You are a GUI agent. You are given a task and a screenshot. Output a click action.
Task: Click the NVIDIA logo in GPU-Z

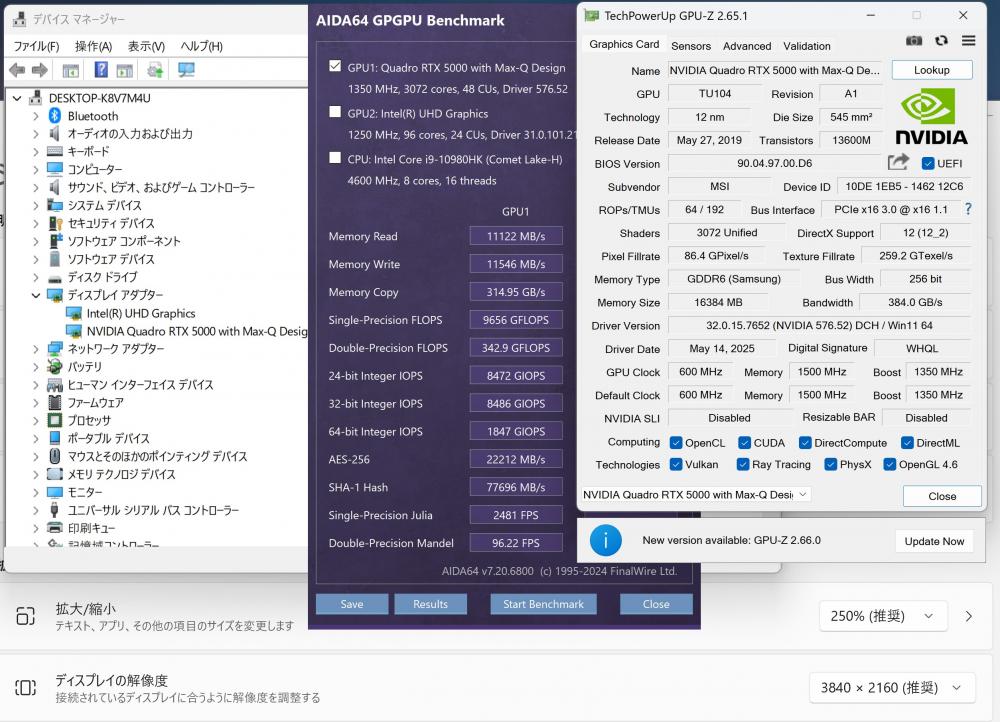pyautogui.click(x=931, y=117)
